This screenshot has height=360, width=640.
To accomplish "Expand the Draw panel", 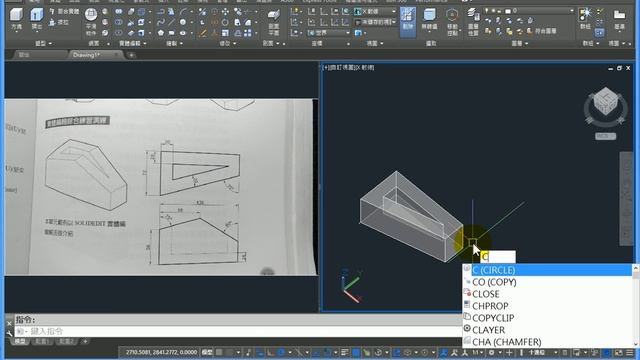I will tap(174, 43).
